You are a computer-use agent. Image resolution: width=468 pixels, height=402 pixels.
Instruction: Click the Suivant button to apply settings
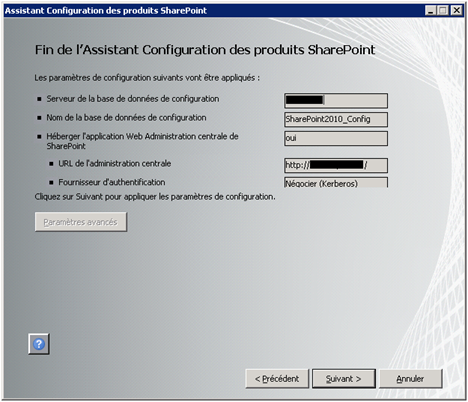point(344,379)
